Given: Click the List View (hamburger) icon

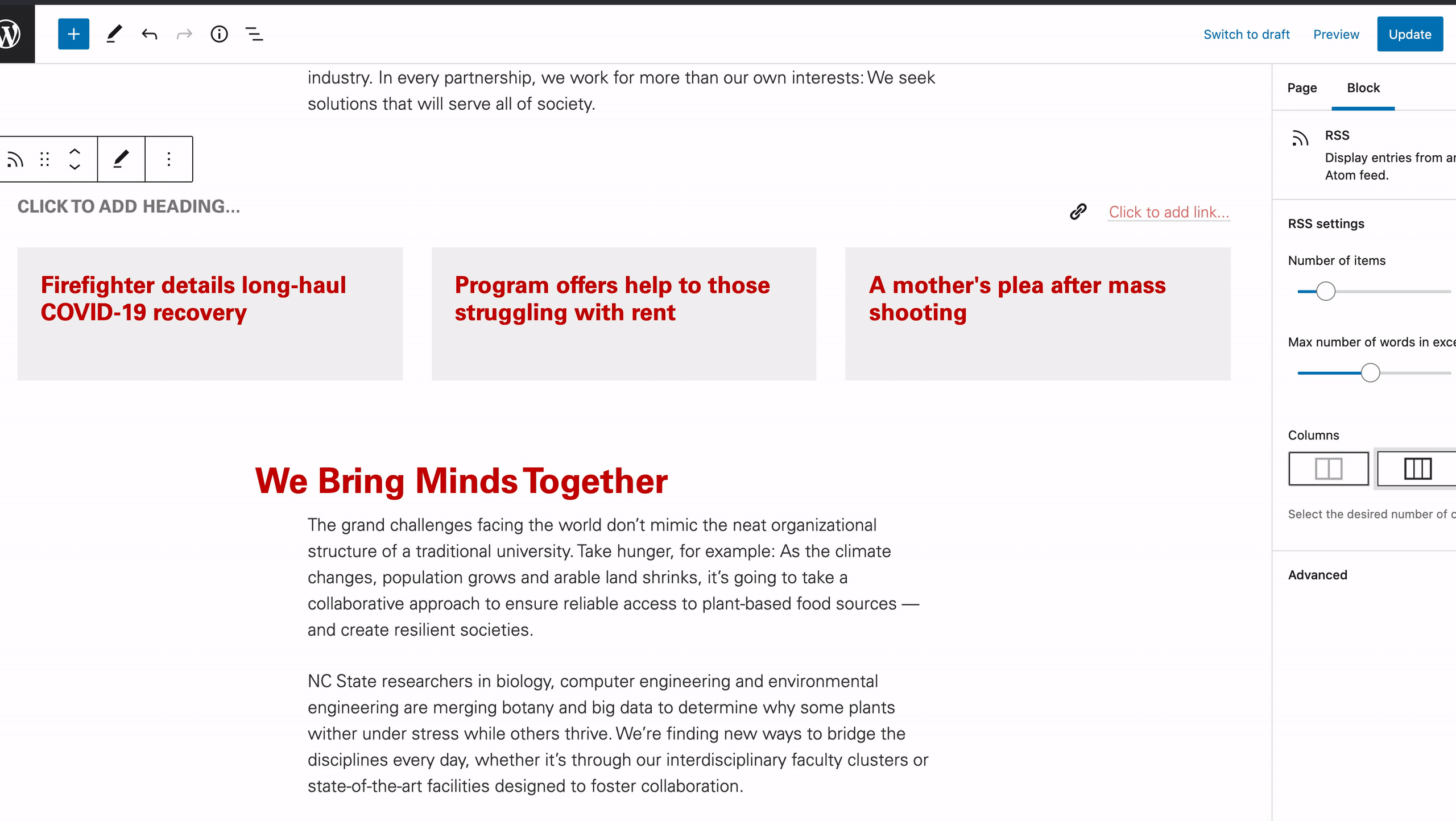Looking at the screenshot, I should [x=255, y=34].
